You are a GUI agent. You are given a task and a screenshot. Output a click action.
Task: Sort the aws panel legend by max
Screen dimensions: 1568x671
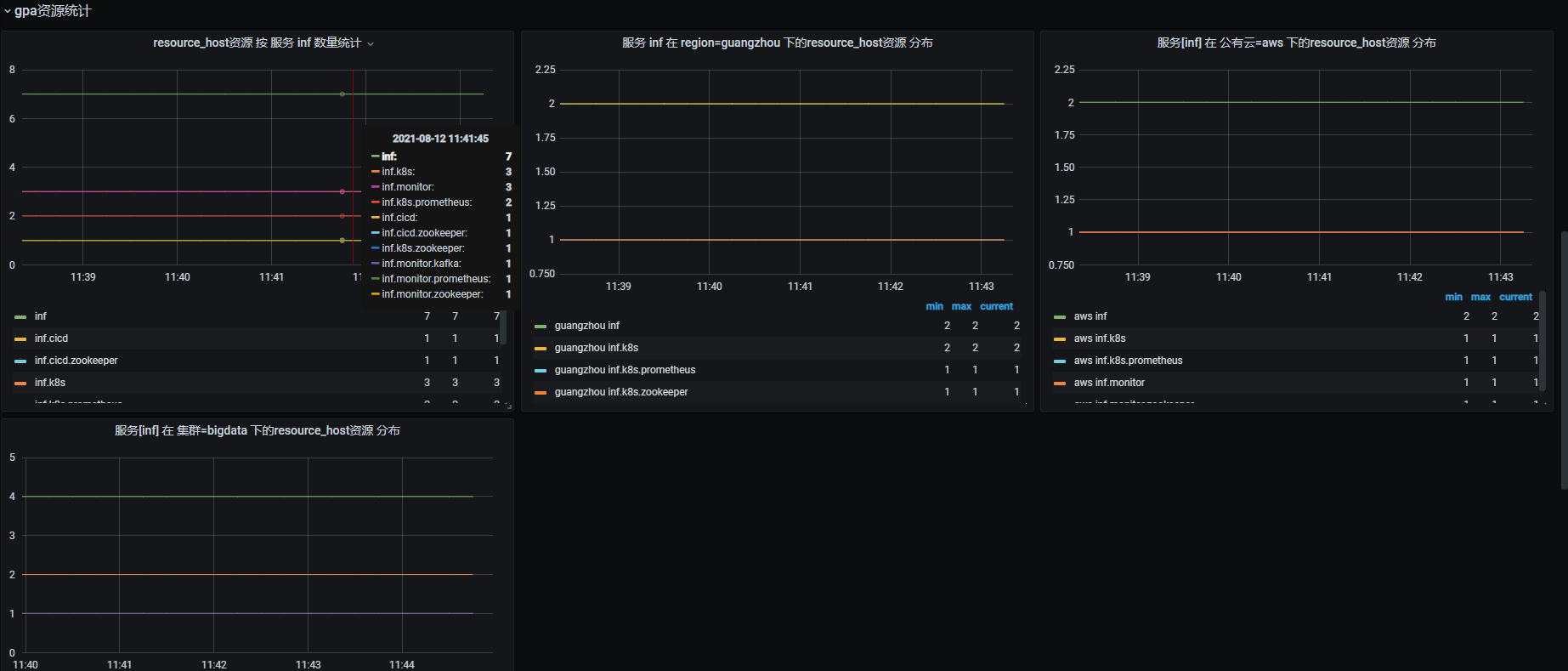point(1480,297)
